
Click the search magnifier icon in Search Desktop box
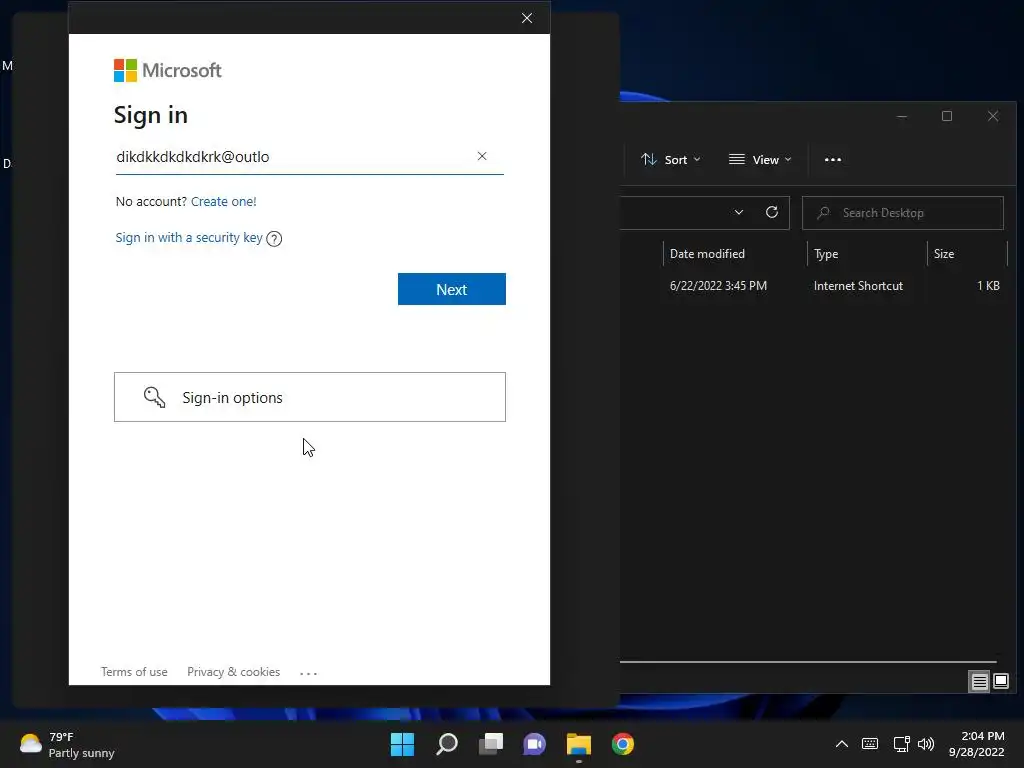(824, 213)
